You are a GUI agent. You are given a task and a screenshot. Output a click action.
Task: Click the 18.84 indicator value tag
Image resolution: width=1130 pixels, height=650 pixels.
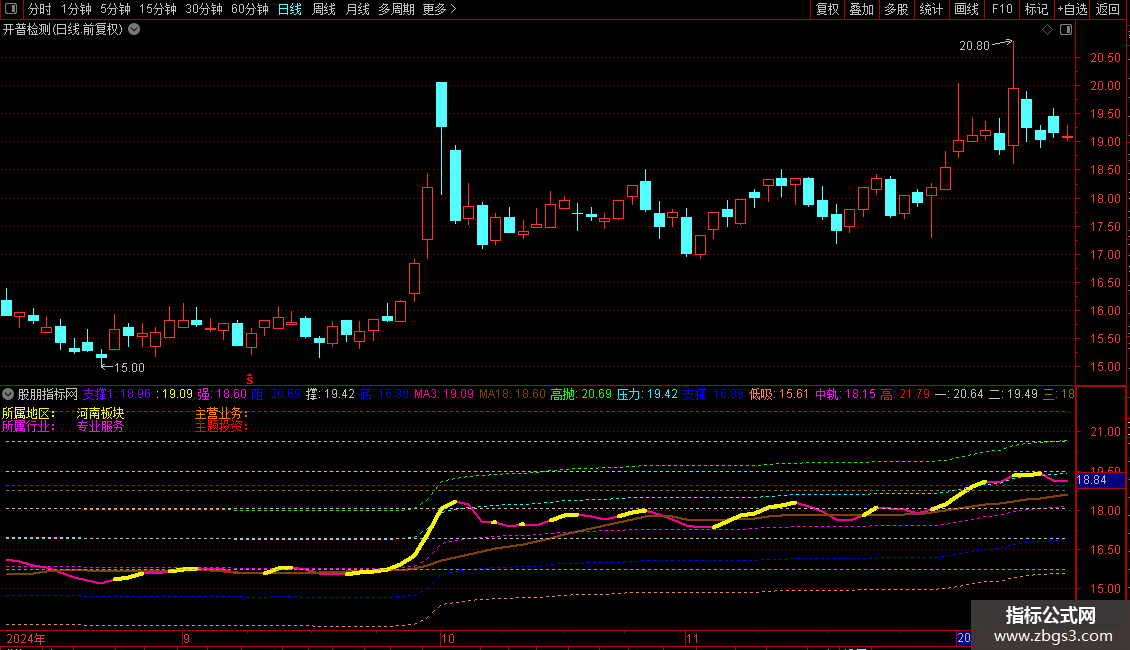[x=1100, y=480]
